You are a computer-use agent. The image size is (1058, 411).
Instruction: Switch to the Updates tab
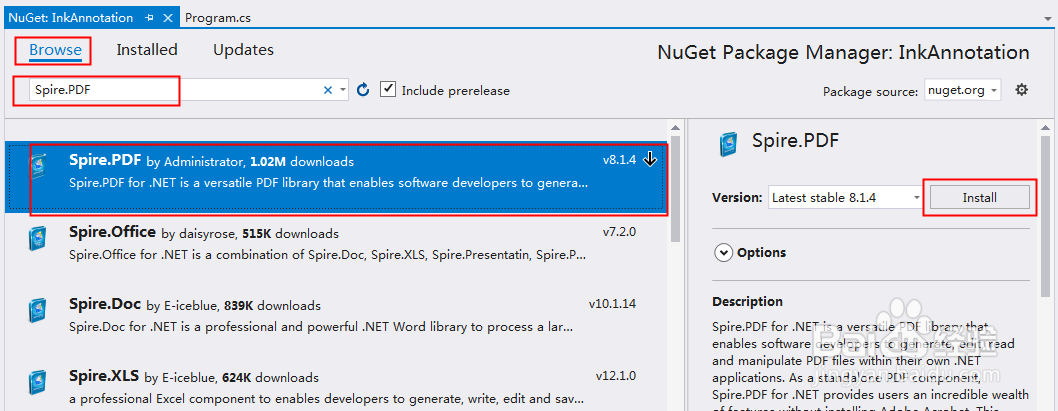click(244, 49)
